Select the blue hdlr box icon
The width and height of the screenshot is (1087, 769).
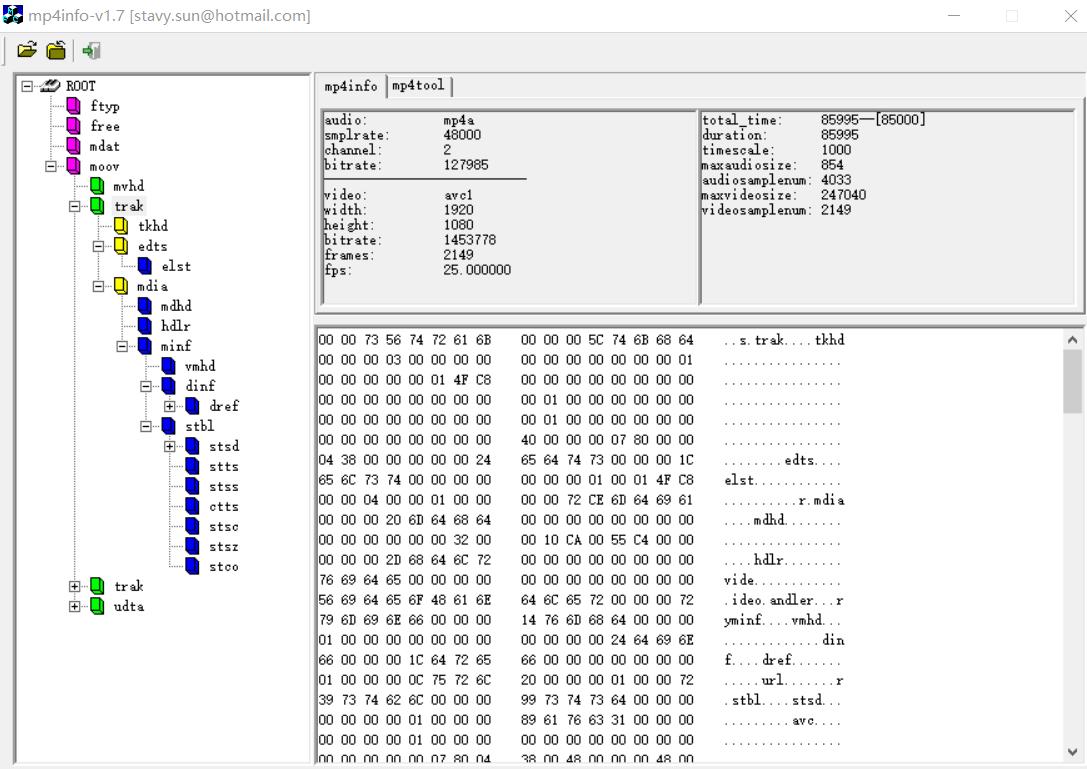145,326
